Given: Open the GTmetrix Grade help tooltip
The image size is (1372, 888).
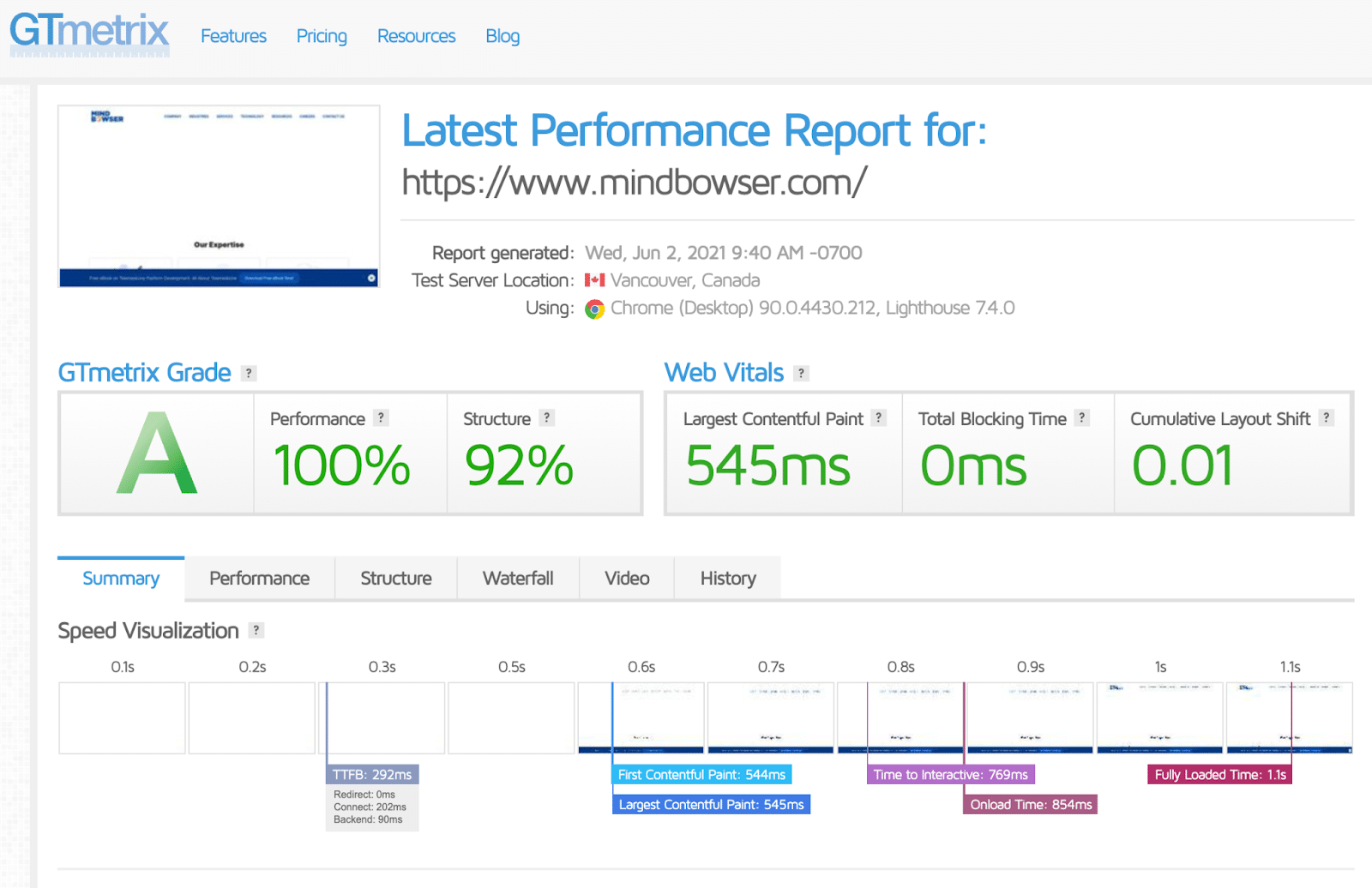Looking at the screenshot, I should (249, 373).
